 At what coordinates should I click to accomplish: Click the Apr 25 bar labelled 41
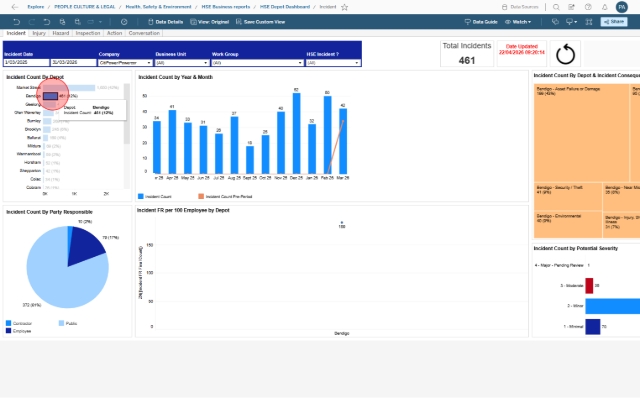tap(172, 142)
